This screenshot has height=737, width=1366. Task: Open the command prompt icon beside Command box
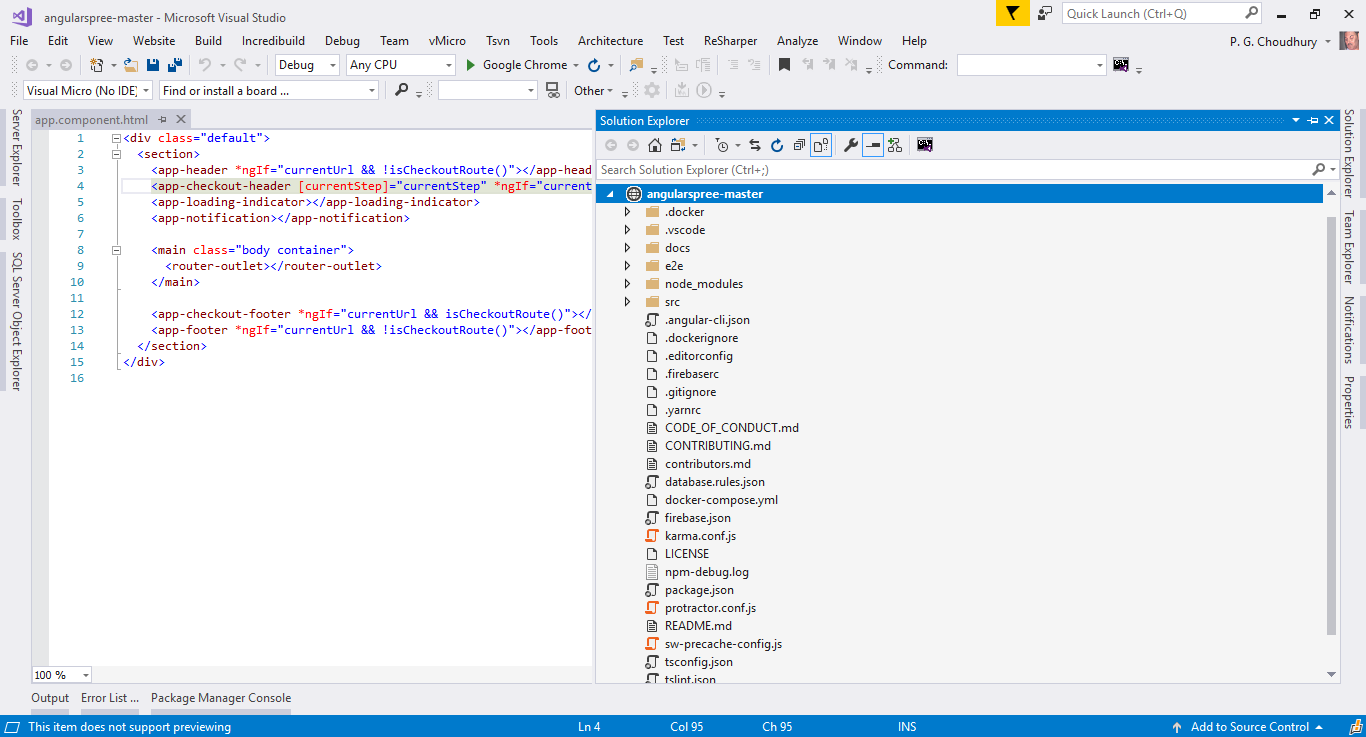pos(1121,65)
